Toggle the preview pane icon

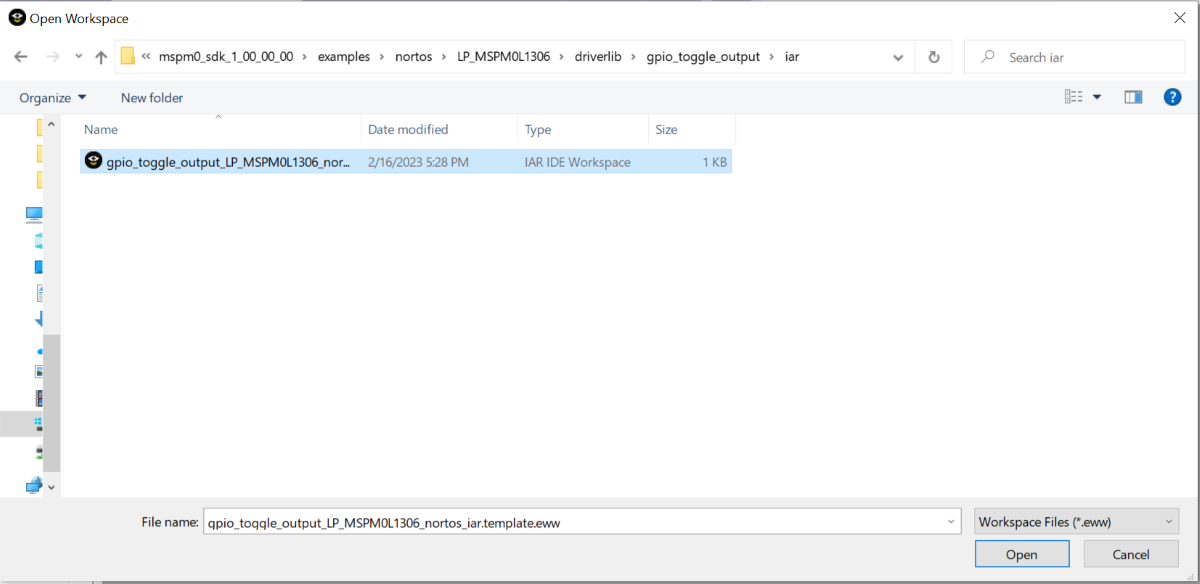click(x=1133, y=97)
